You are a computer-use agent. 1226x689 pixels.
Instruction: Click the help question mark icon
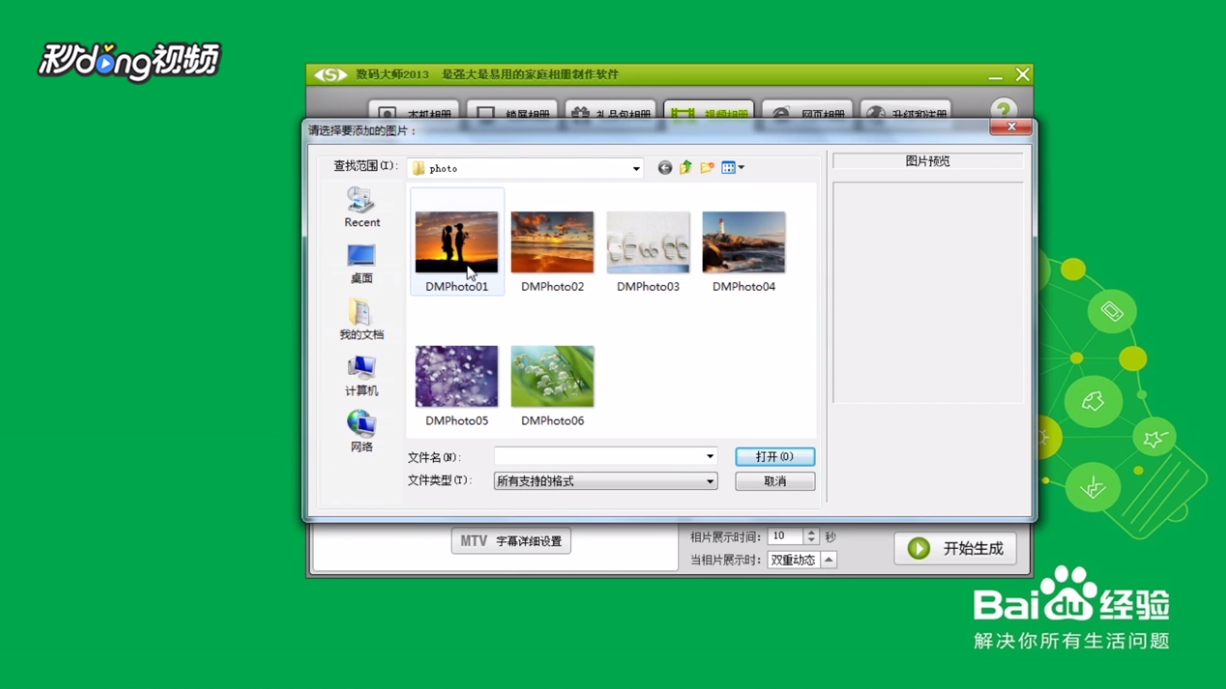pyautogui.click(x=1003, y=109)
